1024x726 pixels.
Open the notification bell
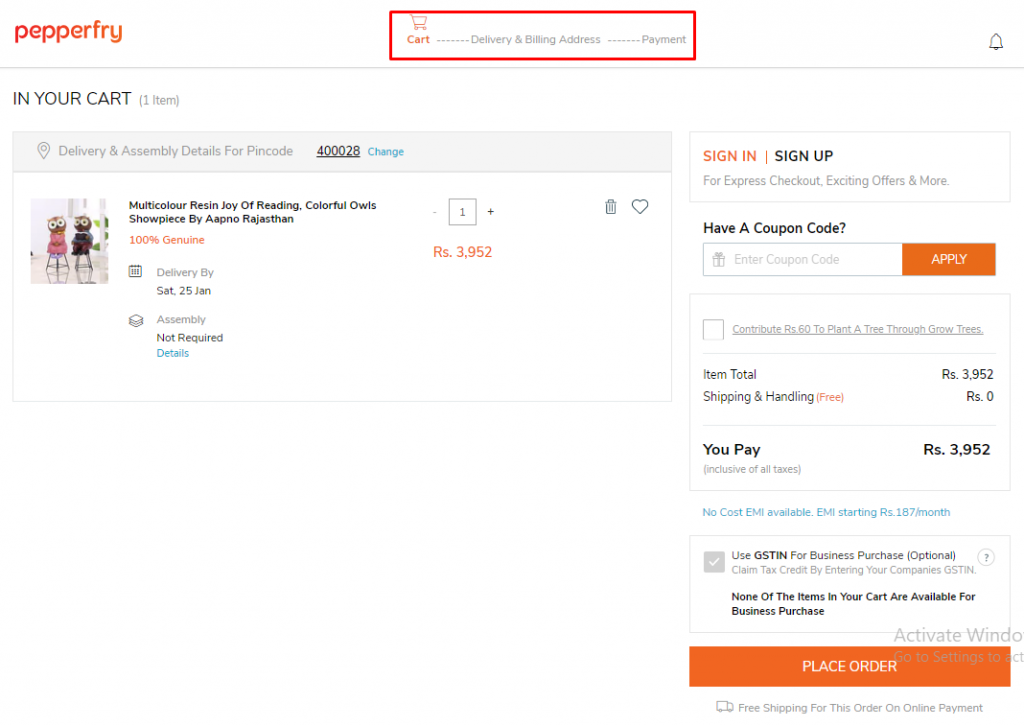(x=995, y=42)
